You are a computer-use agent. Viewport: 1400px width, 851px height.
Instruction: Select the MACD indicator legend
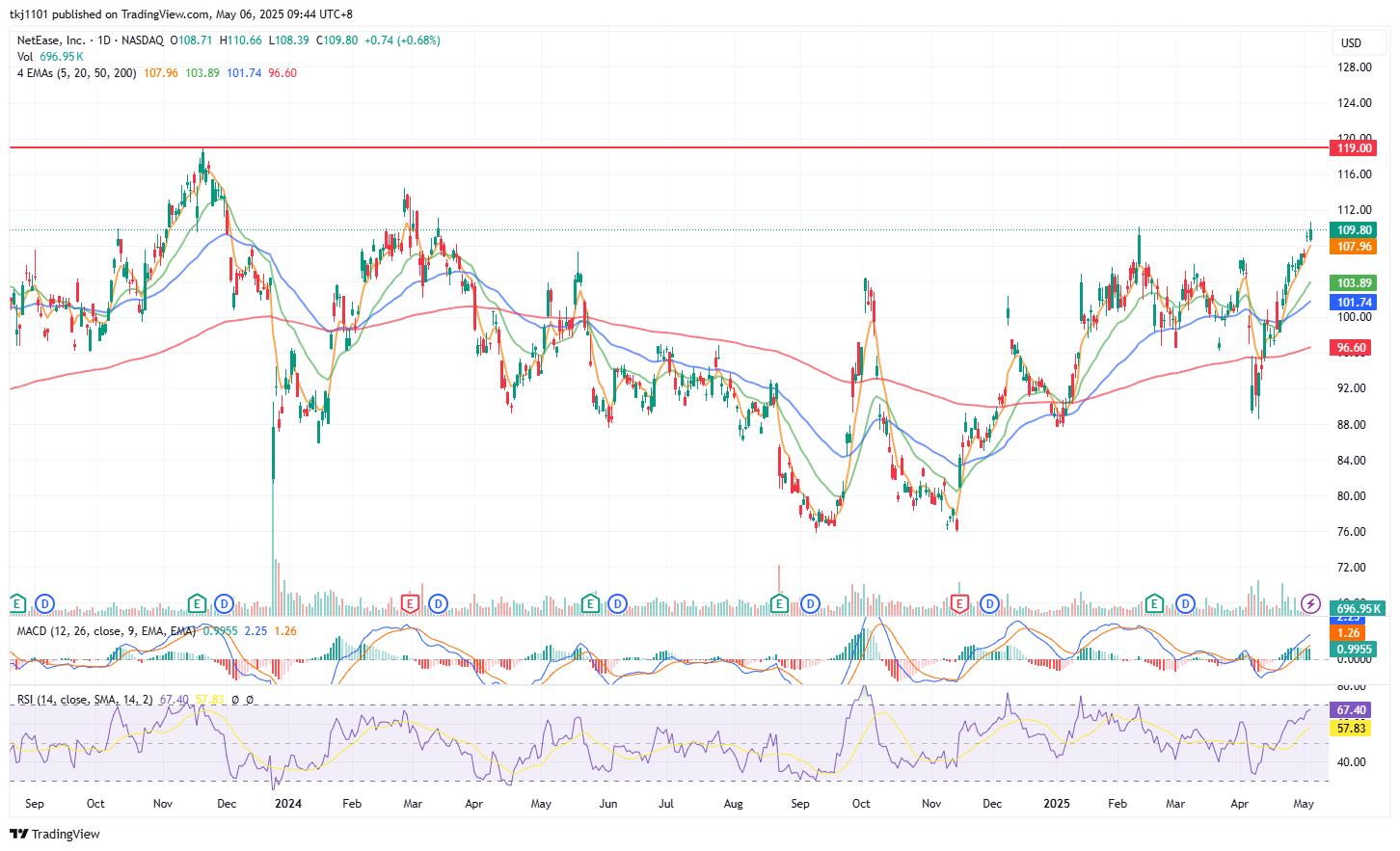tap(106, 631)
